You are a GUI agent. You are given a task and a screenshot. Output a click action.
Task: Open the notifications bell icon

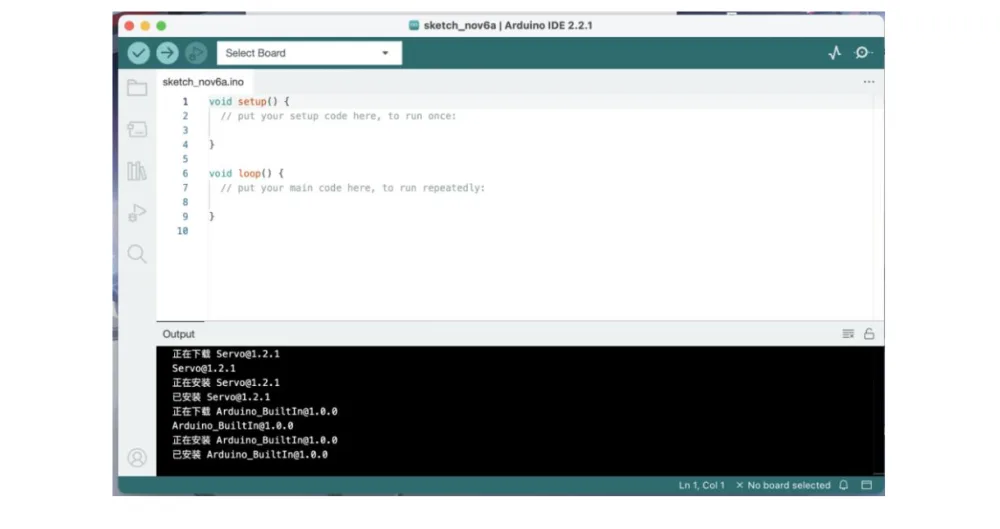[x=844, y=485]
